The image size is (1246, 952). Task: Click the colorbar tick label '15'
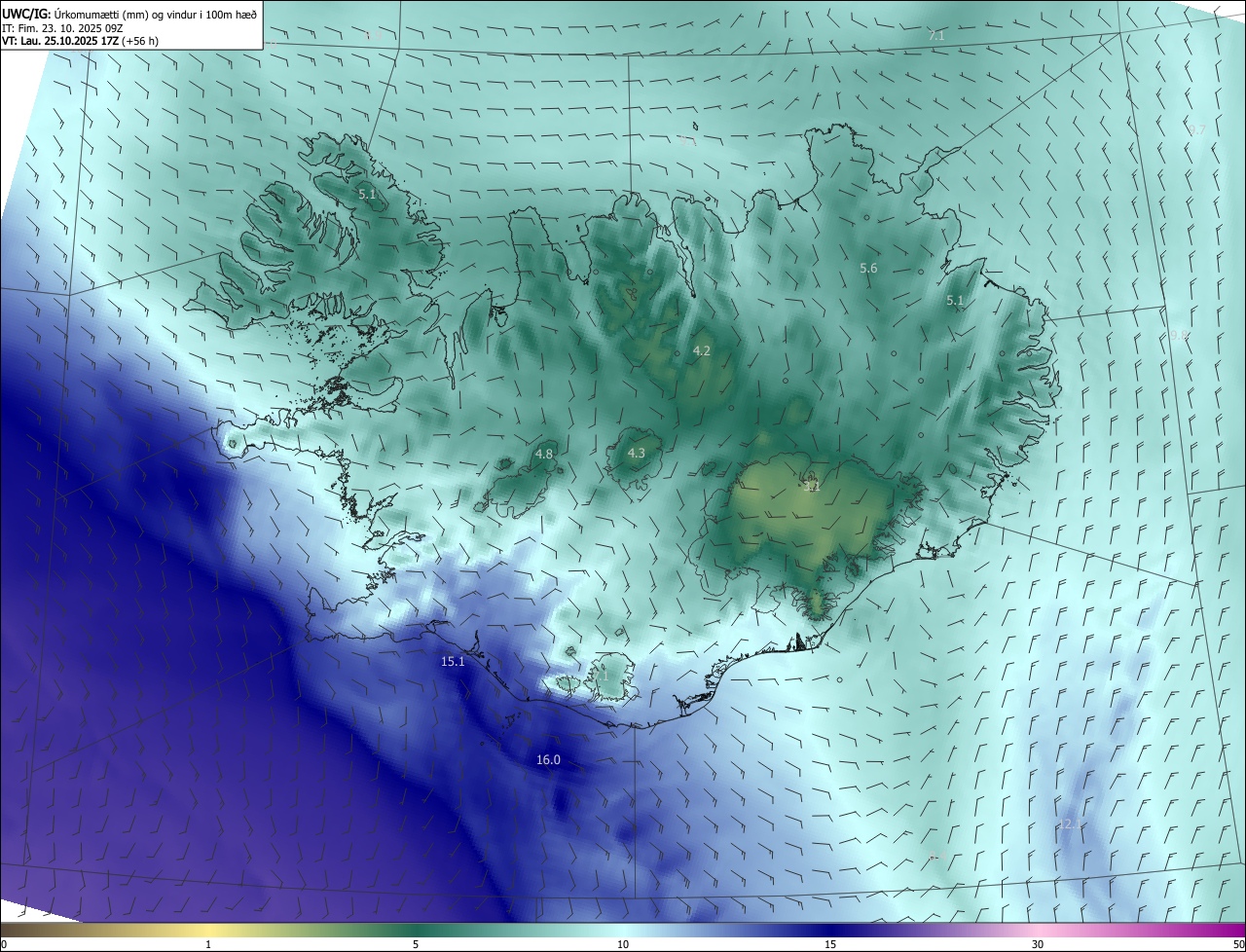tap(830, 944)
